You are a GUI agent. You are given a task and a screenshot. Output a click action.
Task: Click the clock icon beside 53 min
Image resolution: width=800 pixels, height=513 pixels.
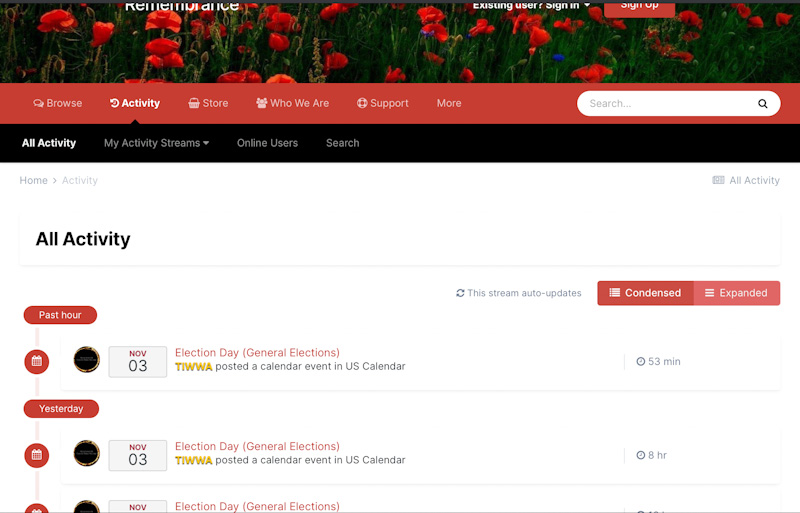click(x=641, y=361)
